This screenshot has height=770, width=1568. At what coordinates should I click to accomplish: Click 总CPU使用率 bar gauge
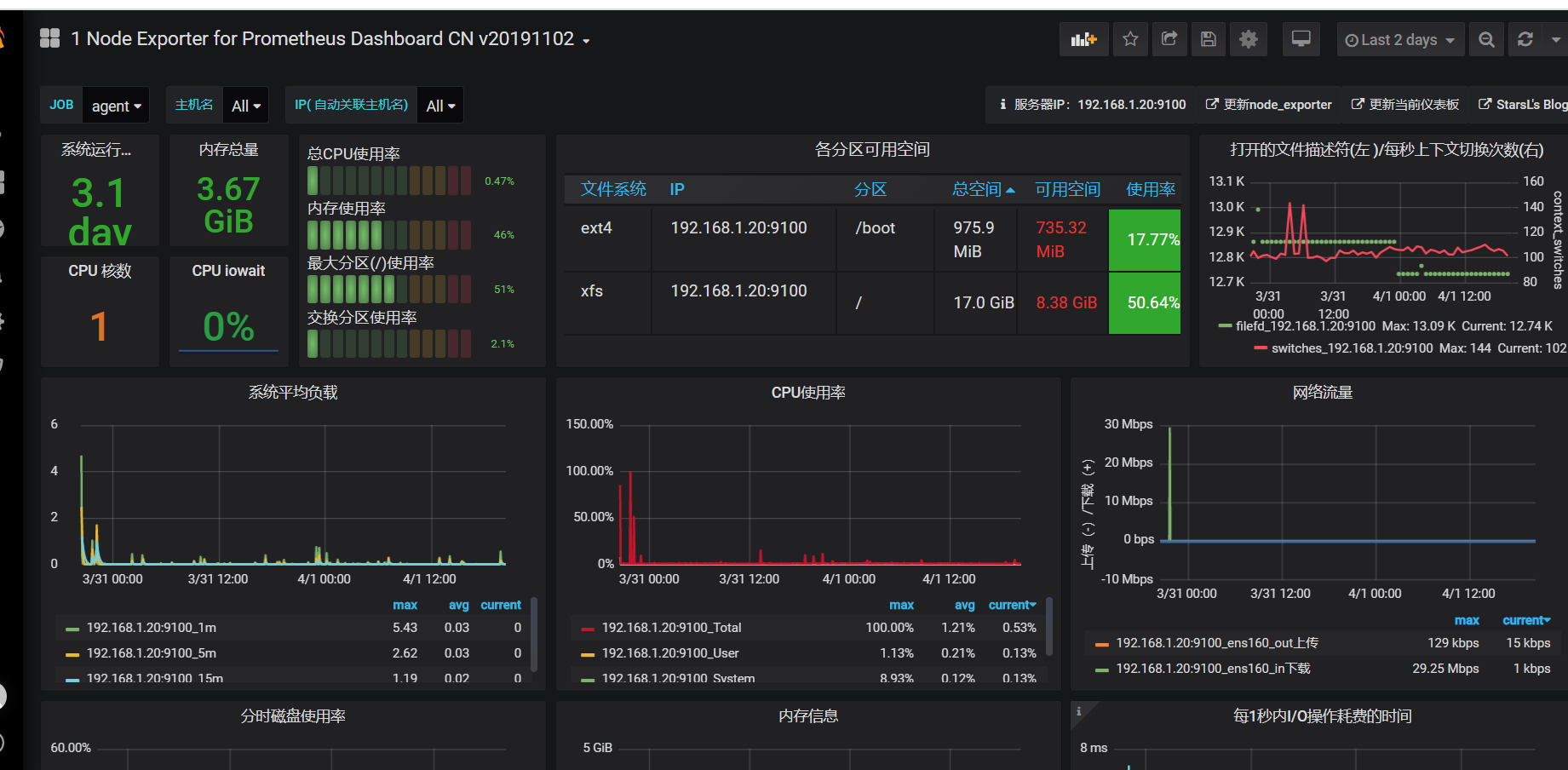click(x=389, y=181)
